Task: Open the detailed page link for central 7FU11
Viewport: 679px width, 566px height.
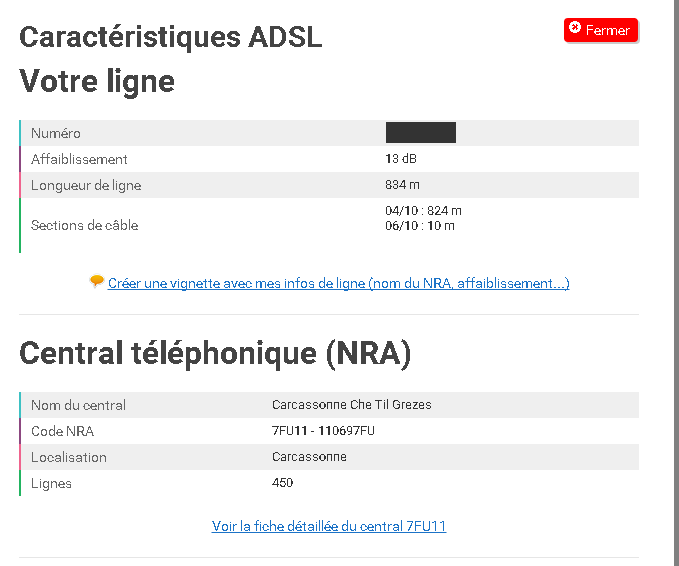Action: tap(329, 526)
